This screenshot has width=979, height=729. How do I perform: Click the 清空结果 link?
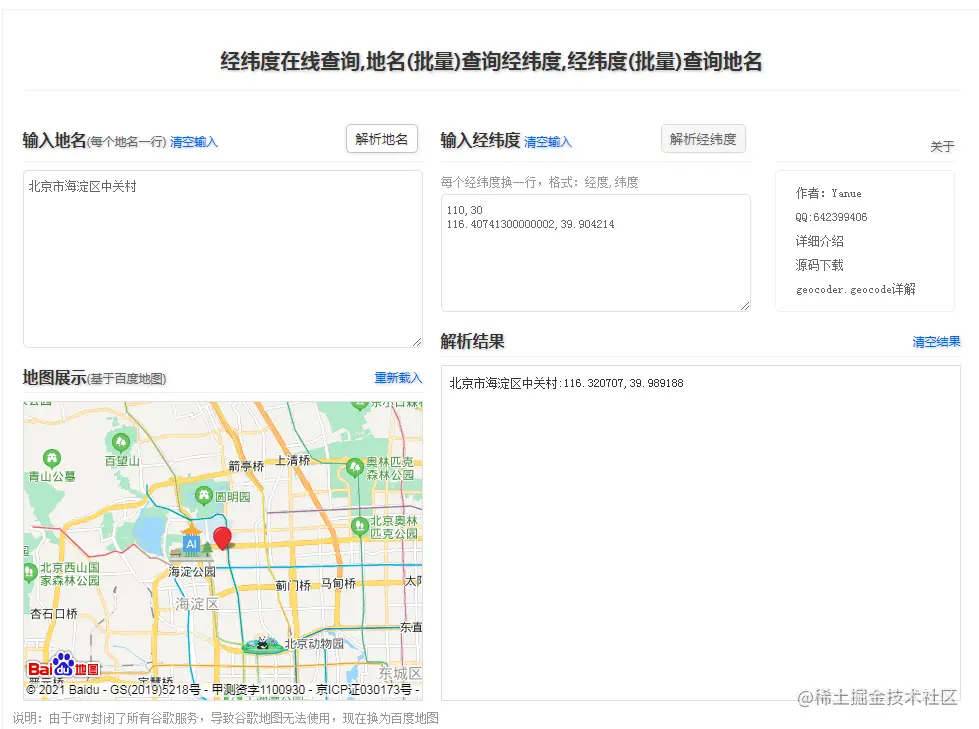[x=936, y=342]
